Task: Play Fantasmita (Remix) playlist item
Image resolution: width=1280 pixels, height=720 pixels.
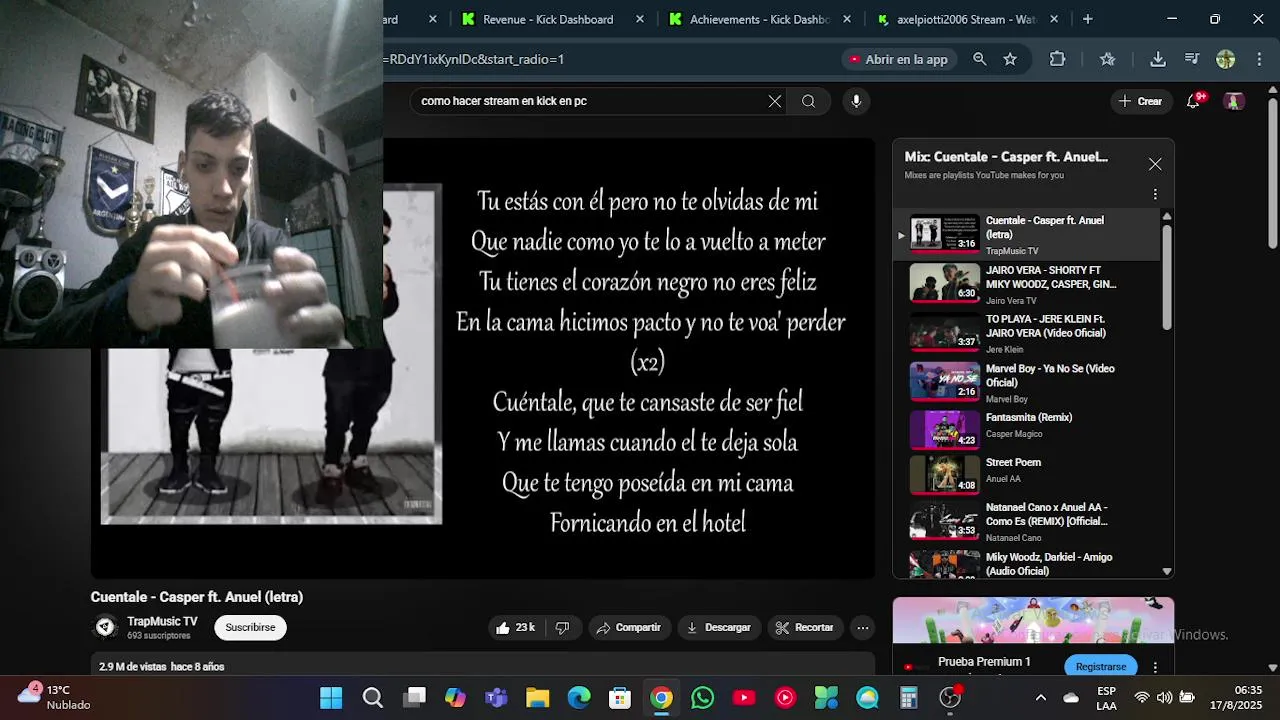Action: [x=1027, y=430]
